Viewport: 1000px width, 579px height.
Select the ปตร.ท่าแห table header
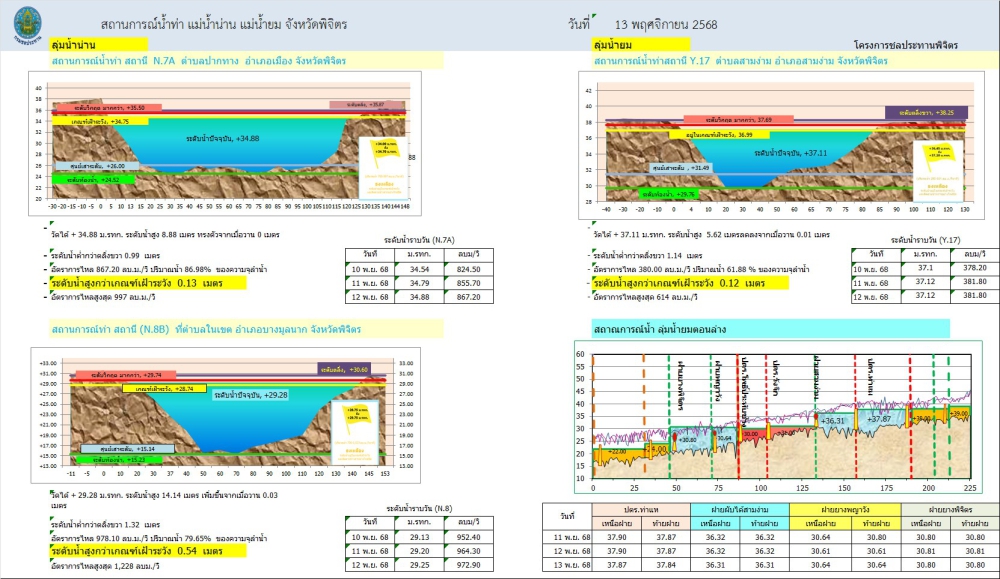(639, 510)
